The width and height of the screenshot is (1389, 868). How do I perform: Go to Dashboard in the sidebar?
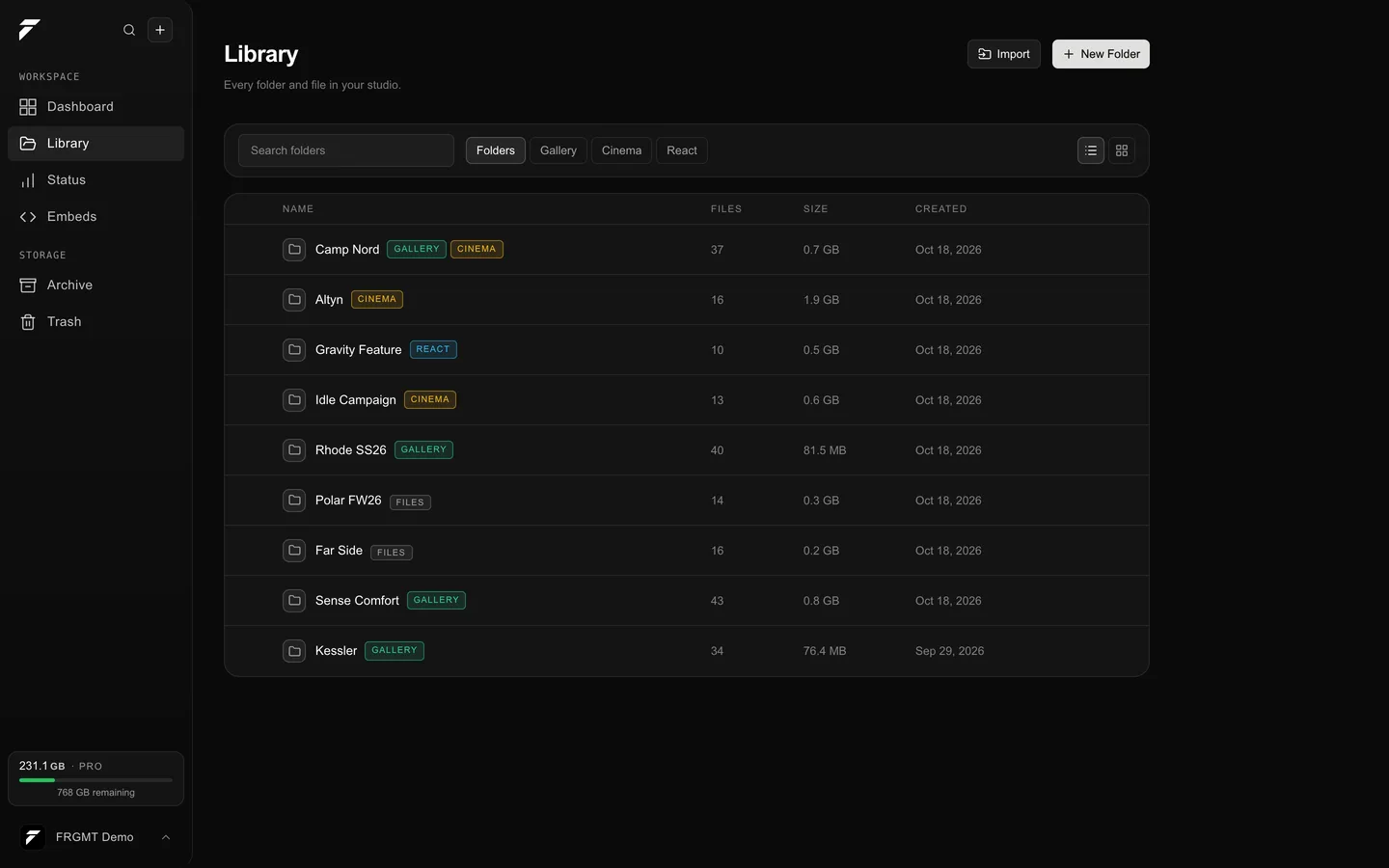point(95,107)
